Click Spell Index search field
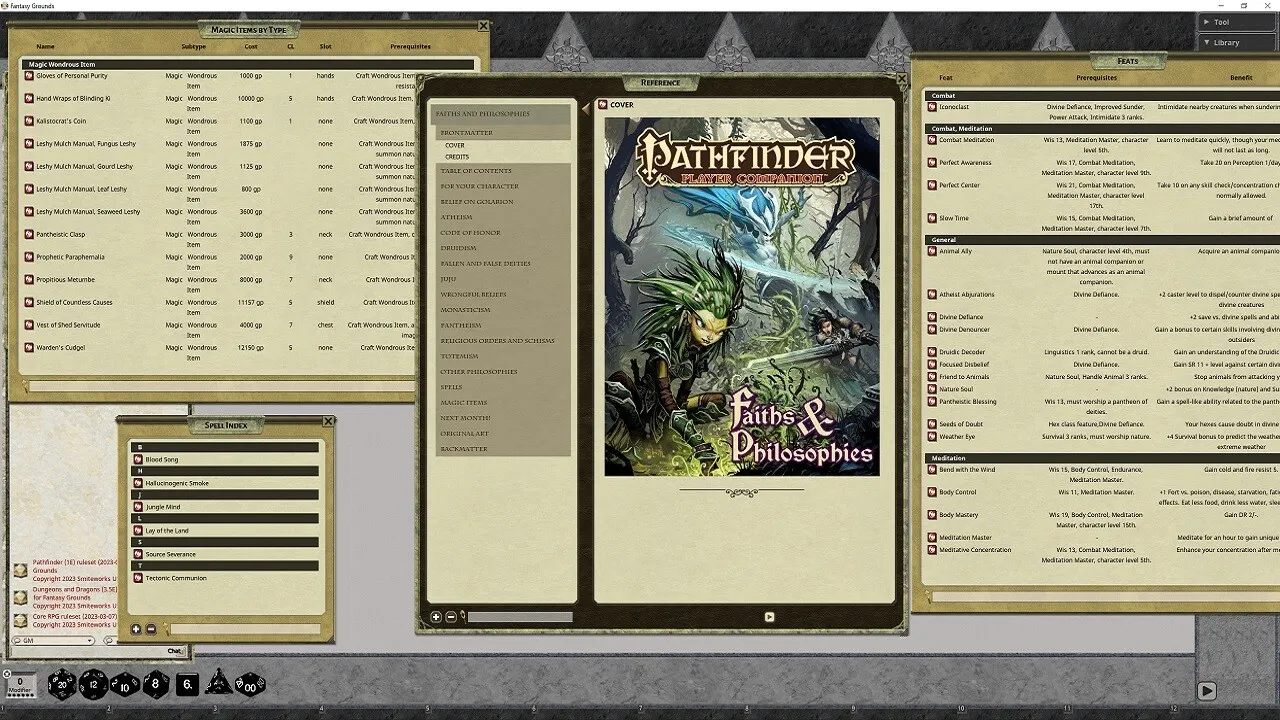The image size is (1280, 720). click(x=243, y=629)
